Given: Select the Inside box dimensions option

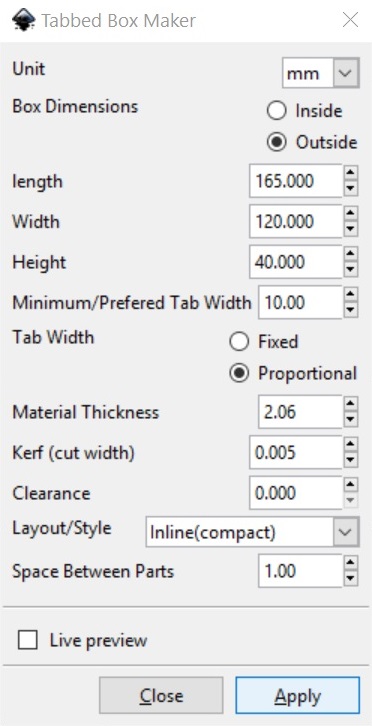Looking at the screenshot, I should [x=304, y=111].
